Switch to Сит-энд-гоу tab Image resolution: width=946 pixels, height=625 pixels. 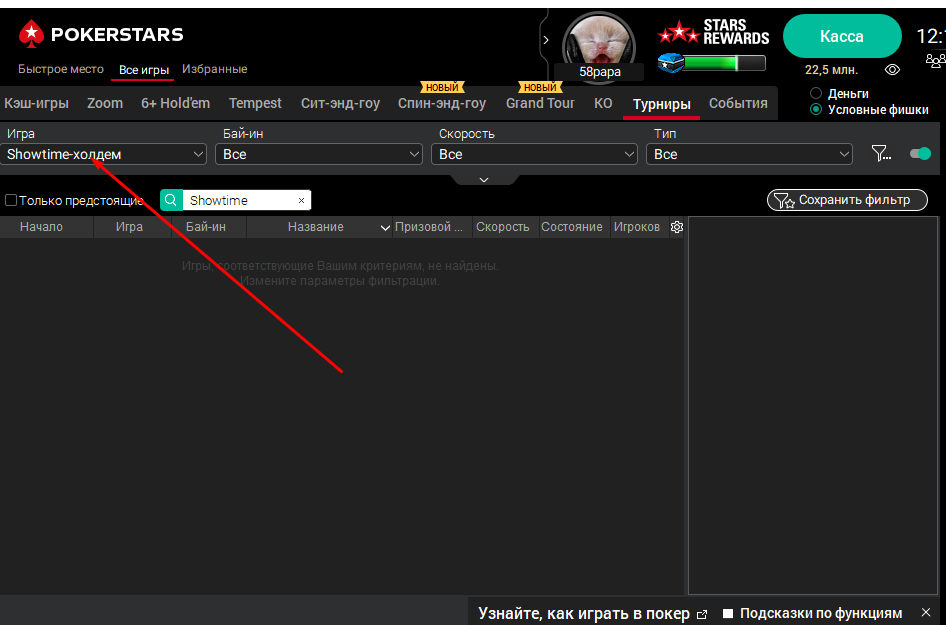point(340,103)
